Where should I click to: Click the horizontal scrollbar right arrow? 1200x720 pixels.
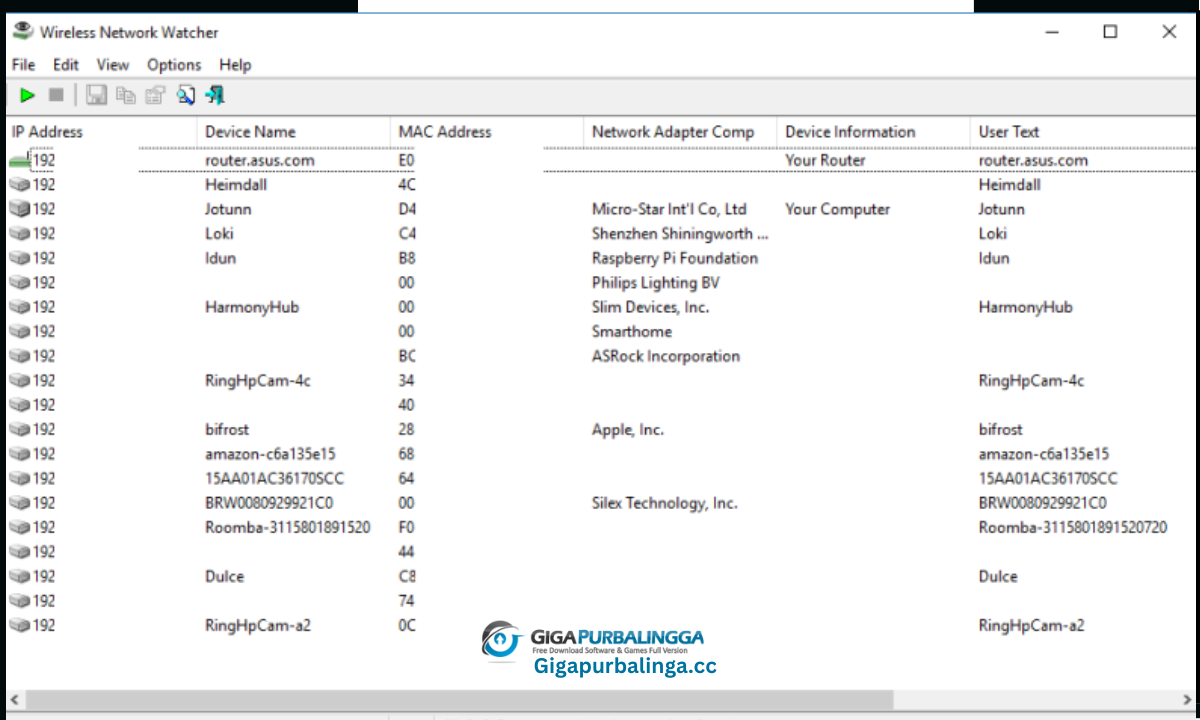pos(1187,699)
